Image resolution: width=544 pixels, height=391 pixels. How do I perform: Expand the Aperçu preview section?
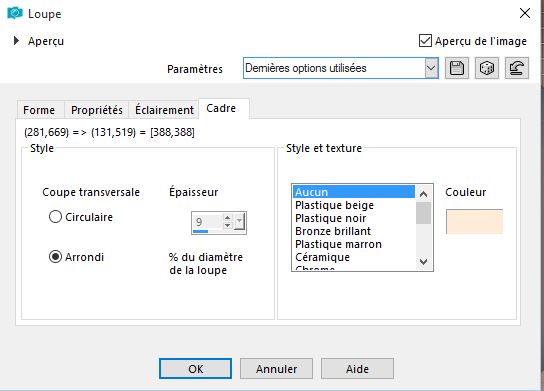16,41
